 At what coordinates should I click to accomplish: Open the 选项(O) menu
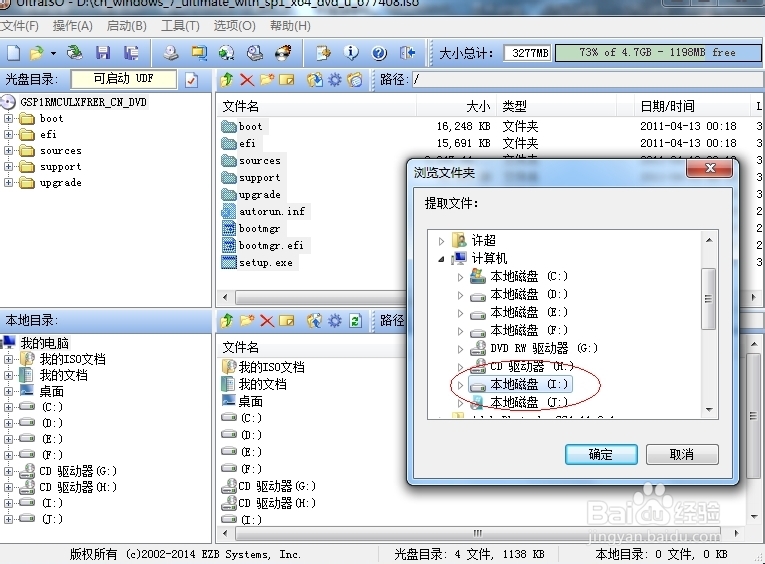point(234,26)
